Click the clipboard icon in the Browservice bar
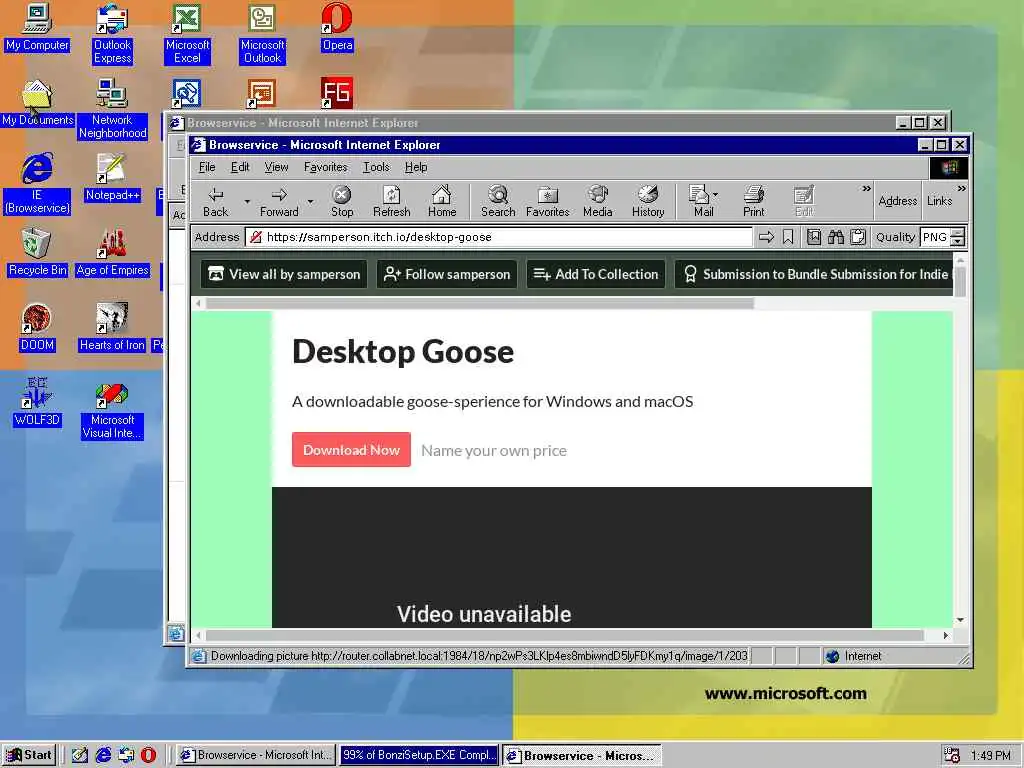 (x=858, y=237)
